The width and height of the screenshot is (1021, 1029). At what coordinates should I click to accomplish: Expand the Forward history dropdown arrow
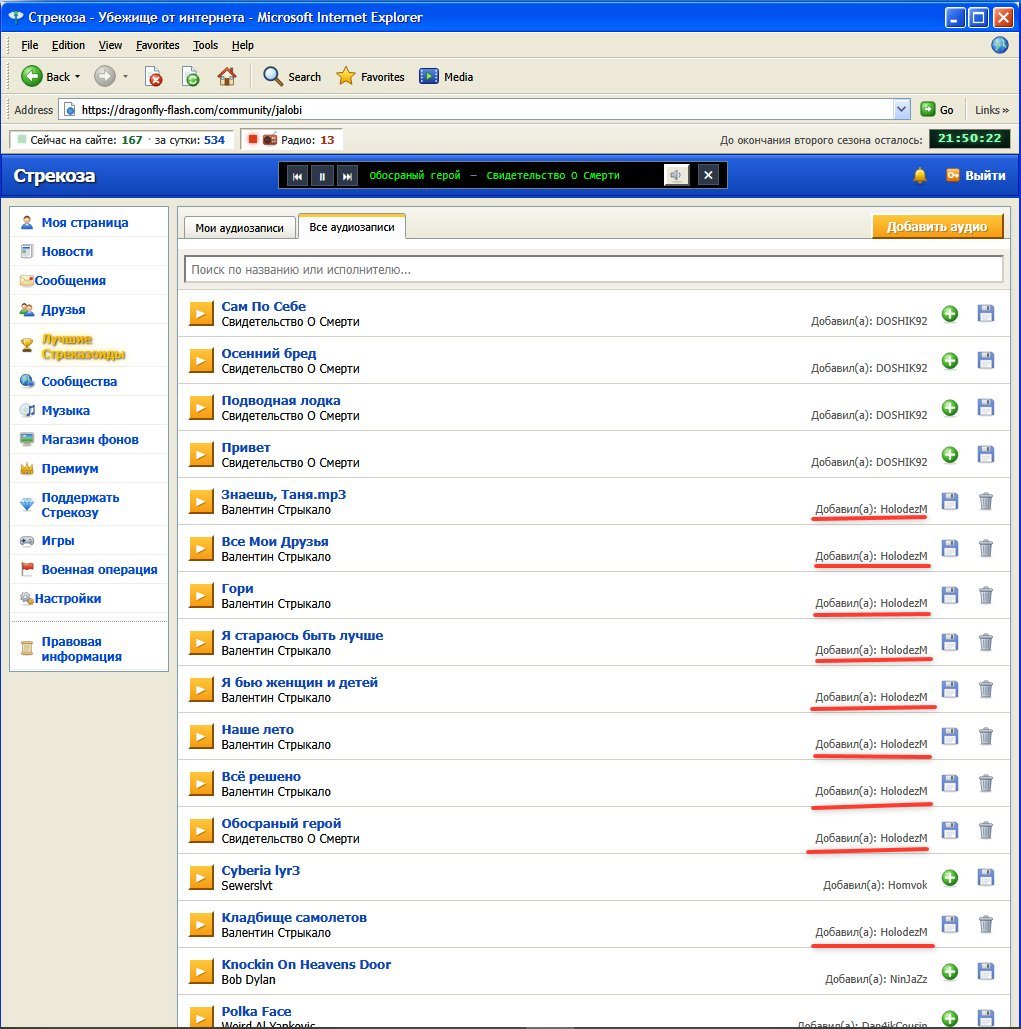(125, 77)
